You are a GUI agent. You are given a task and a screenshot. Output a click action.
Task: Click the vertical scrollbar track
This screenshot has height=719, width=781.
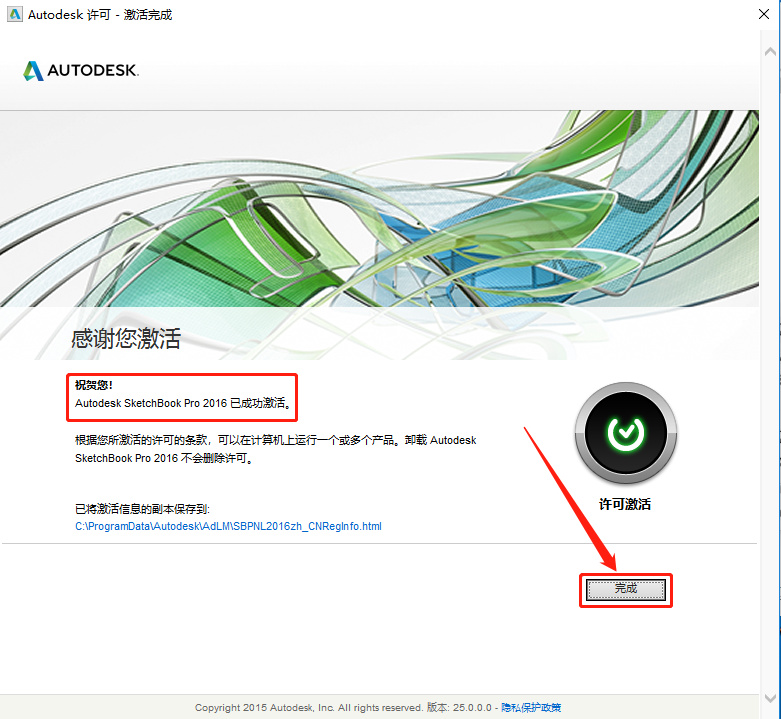click(x=770, y=373)
